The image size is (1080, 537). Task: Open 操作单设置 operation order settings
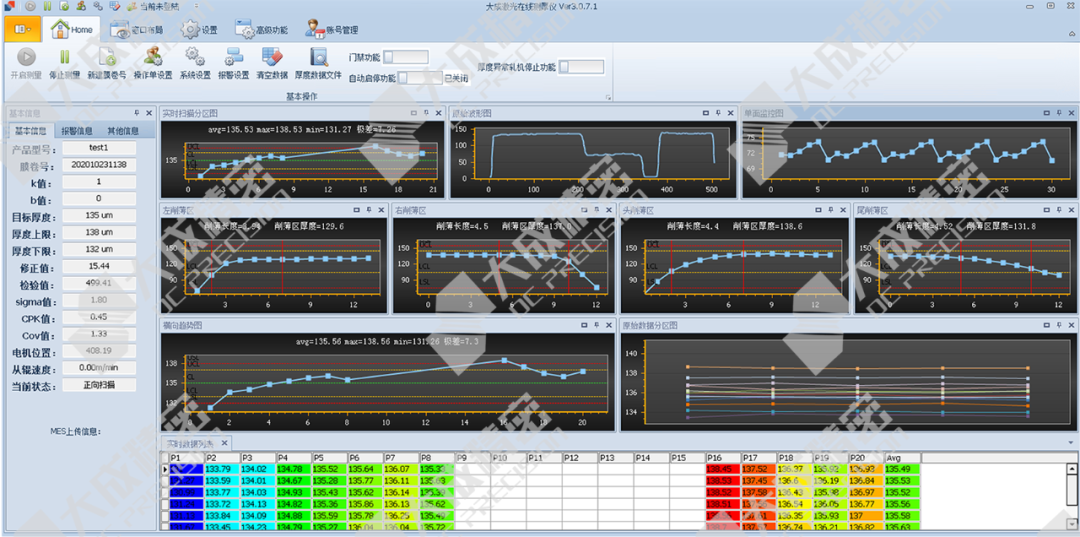click(153, 58)
